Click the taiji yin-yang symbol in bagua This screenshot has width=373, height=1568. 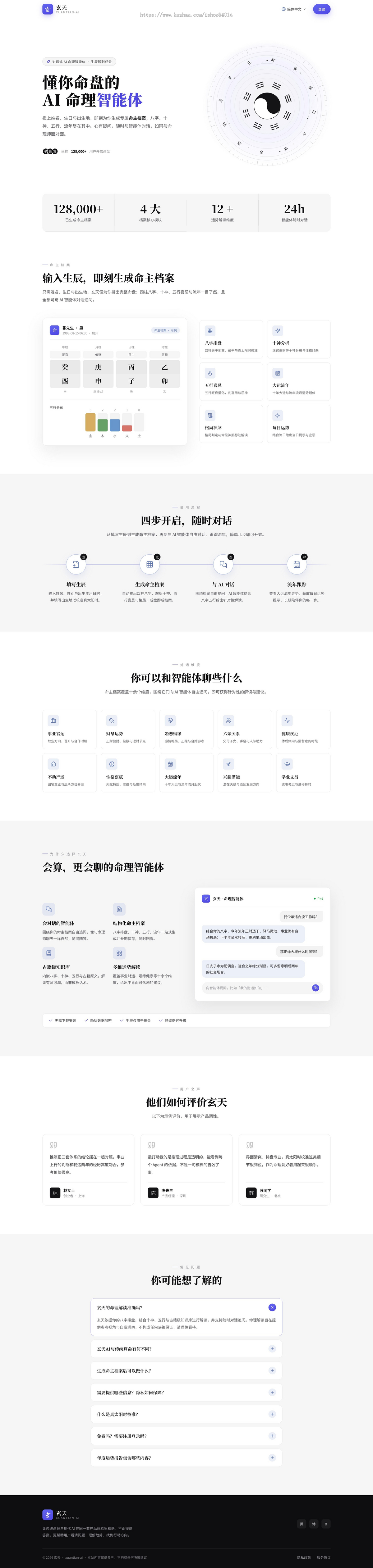tap(267, 105)
